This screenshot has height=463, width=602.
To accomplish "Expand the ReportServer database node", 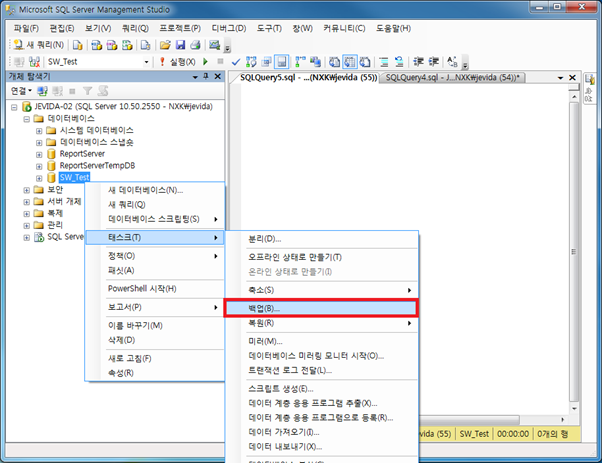I will pyautogui.click(x=39, y=154).
